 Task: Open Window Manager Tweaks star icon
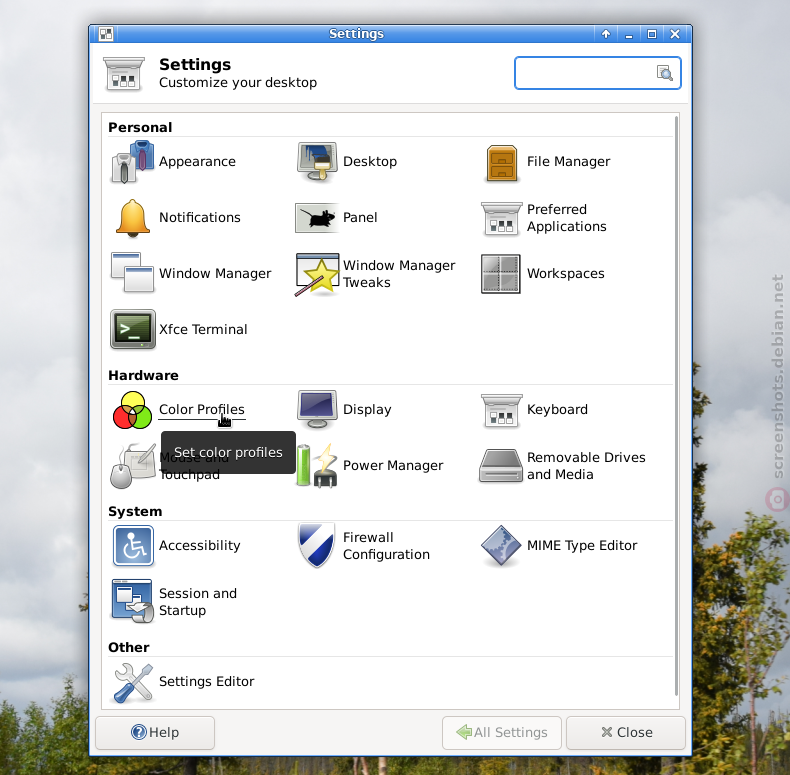317,274
